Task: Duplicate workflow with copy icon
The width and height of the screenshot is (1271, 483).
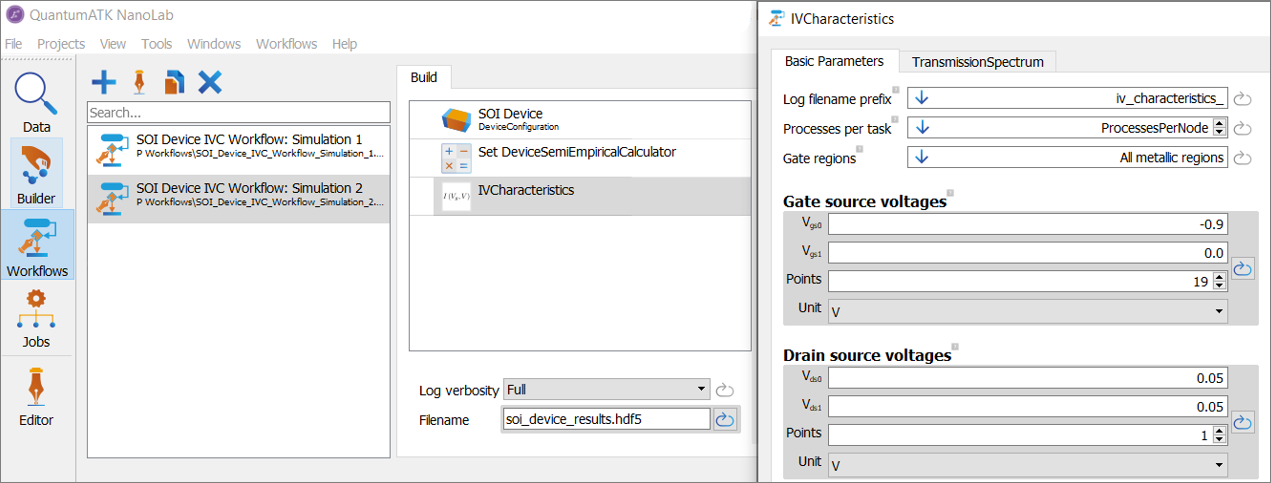Action: click(174, 82)
